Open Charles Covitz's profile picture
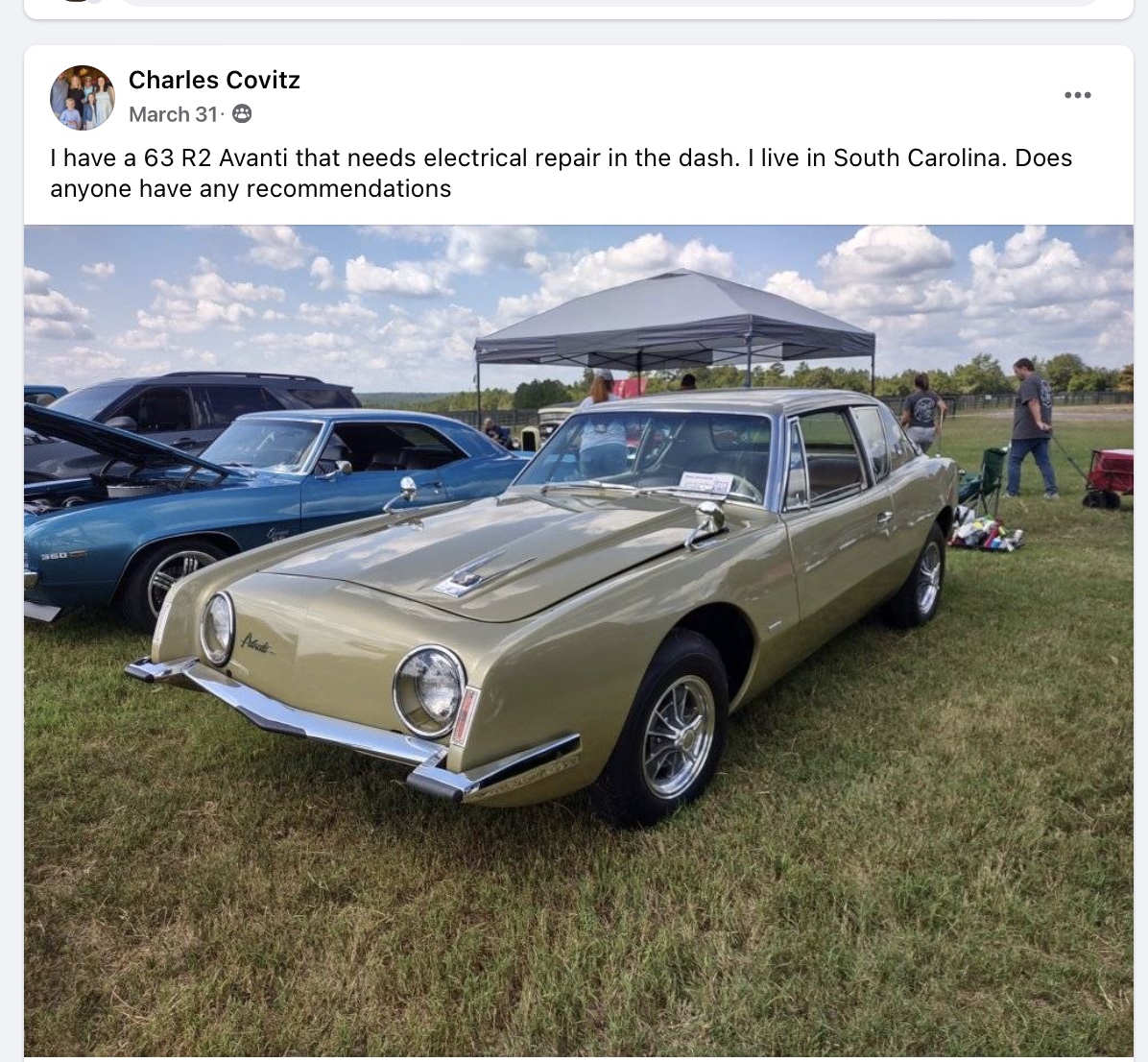Image resolution: width=1148 pixels, height=1062 pixels. click(82, 97)
